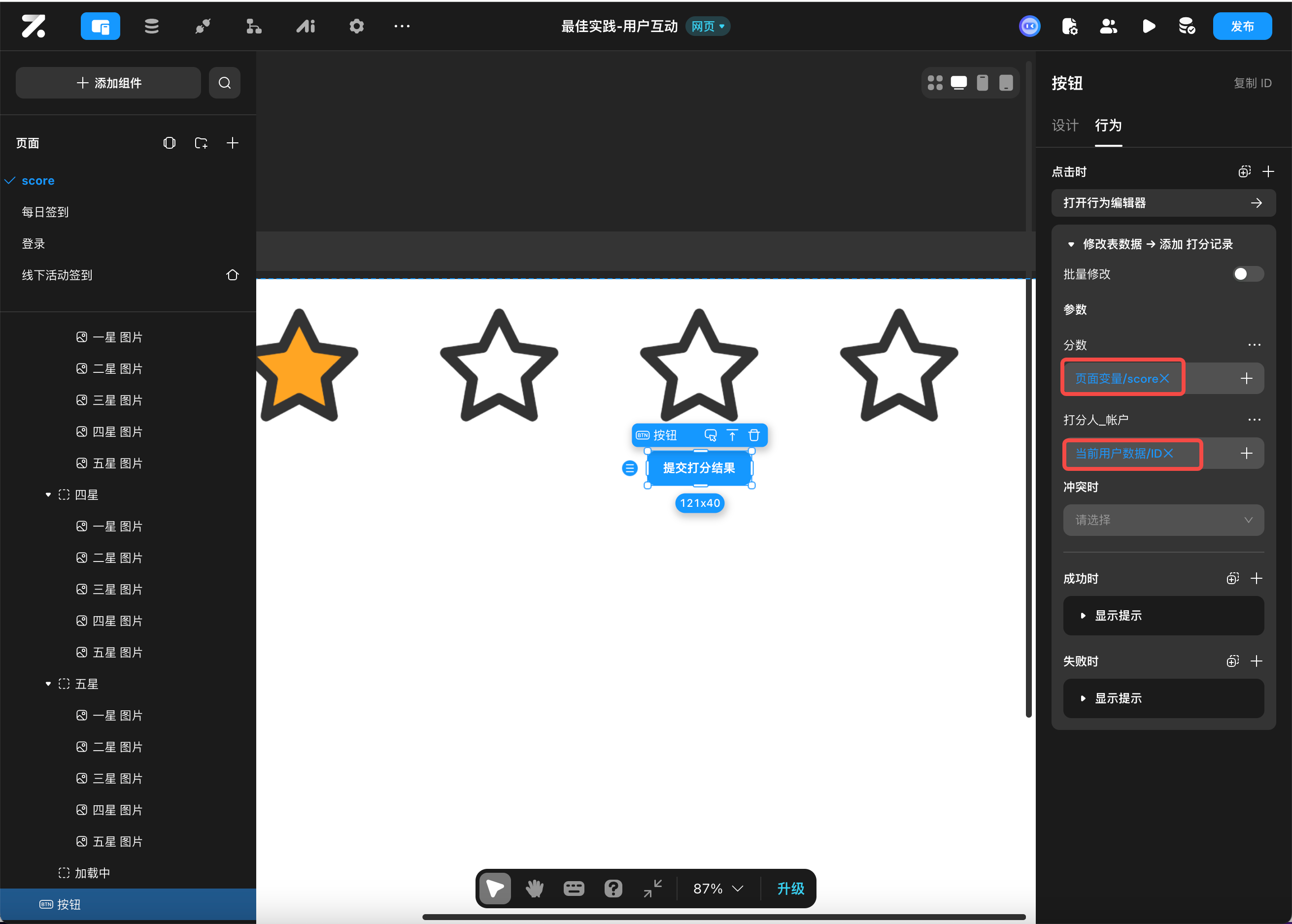
Task: Collapse the 五星 group in tree
Action: [48, 684]
